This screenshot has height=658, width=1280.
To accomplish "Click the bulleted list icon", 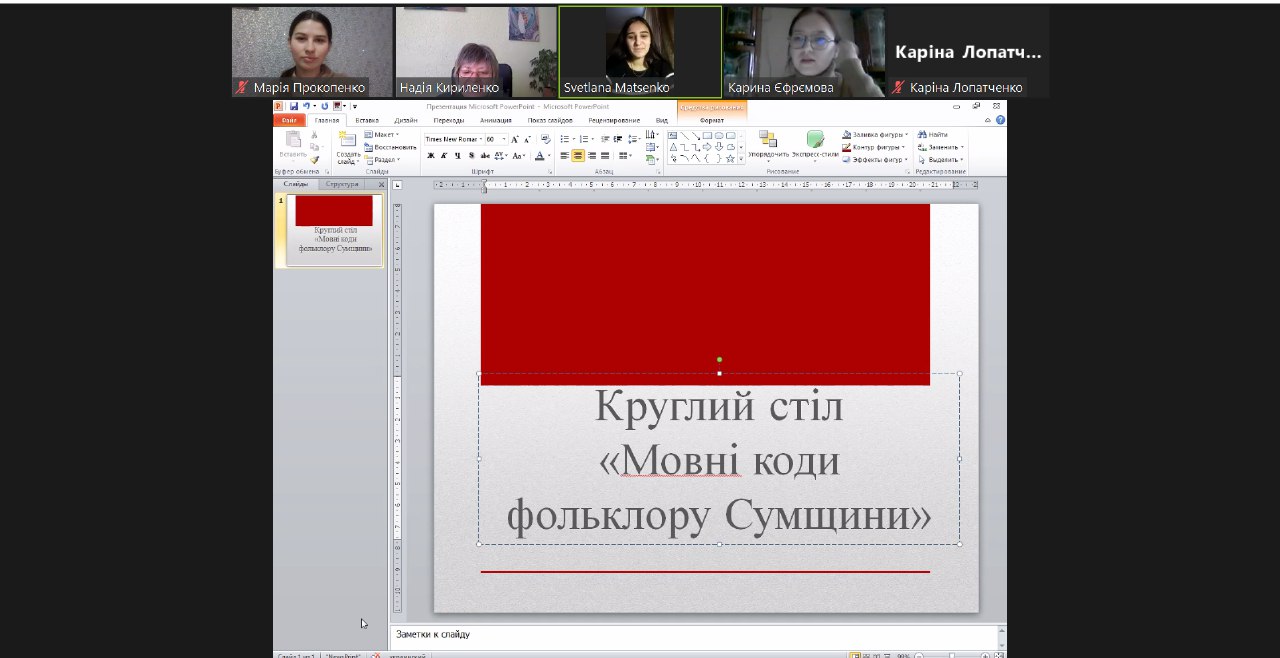I will 564,138.
